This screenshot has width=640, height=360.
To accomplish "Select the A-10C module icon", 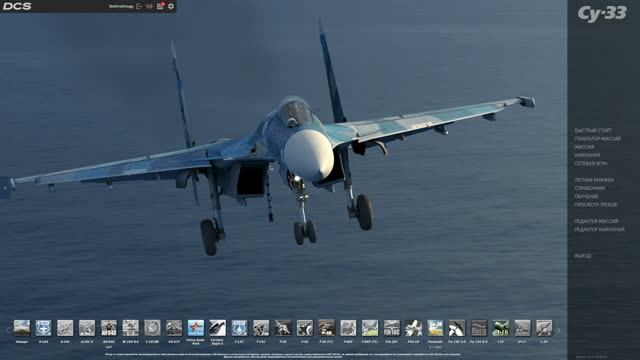I will pos(65,328).
